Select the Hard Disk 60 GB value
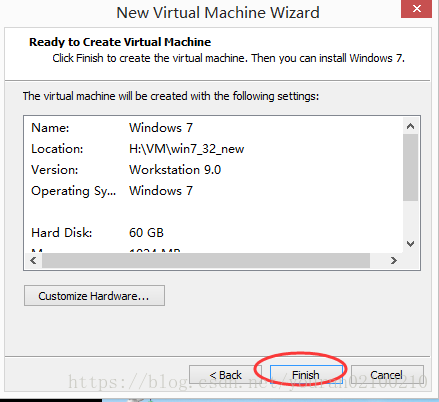Viewport: 439px width, 402px height. 146,233
